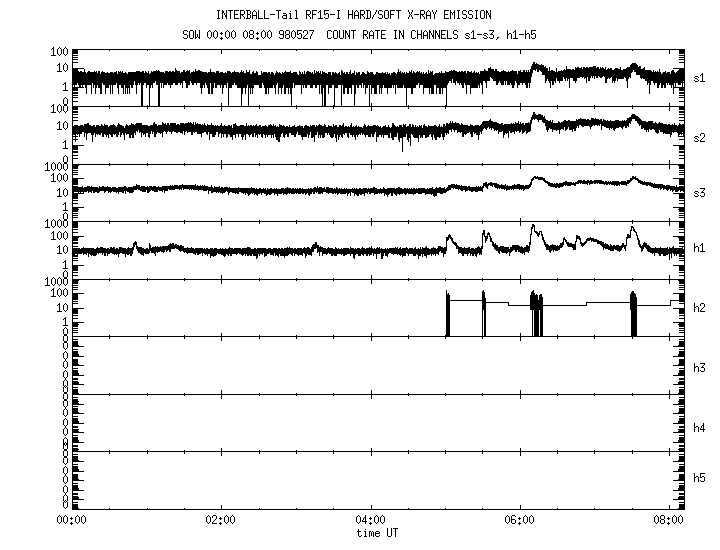
Task: Click the s1 trace bump after 06:00
Action: coord(537,68)
